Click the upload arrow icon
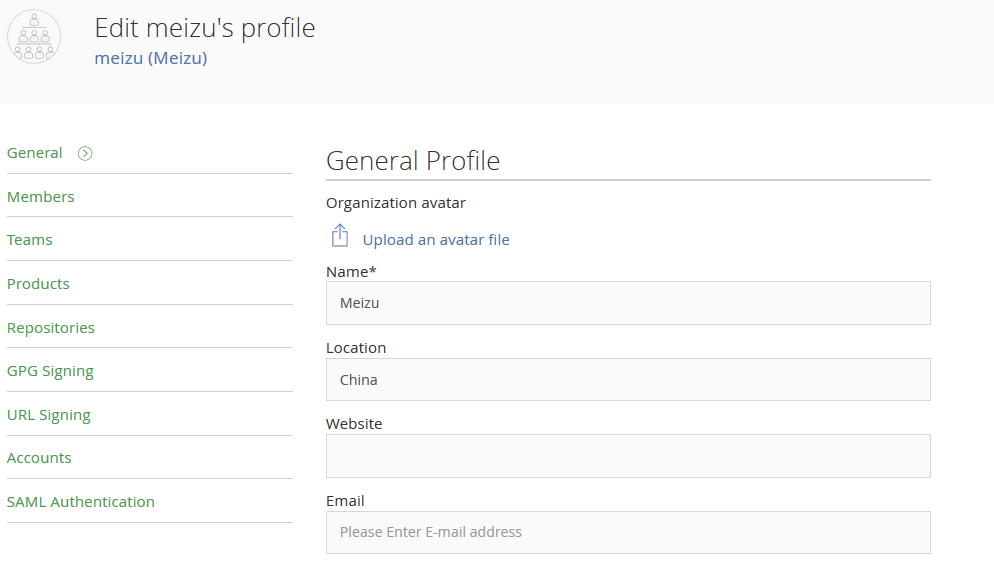The height and width of the screenshot is (575, 994). tap(340, 237)
